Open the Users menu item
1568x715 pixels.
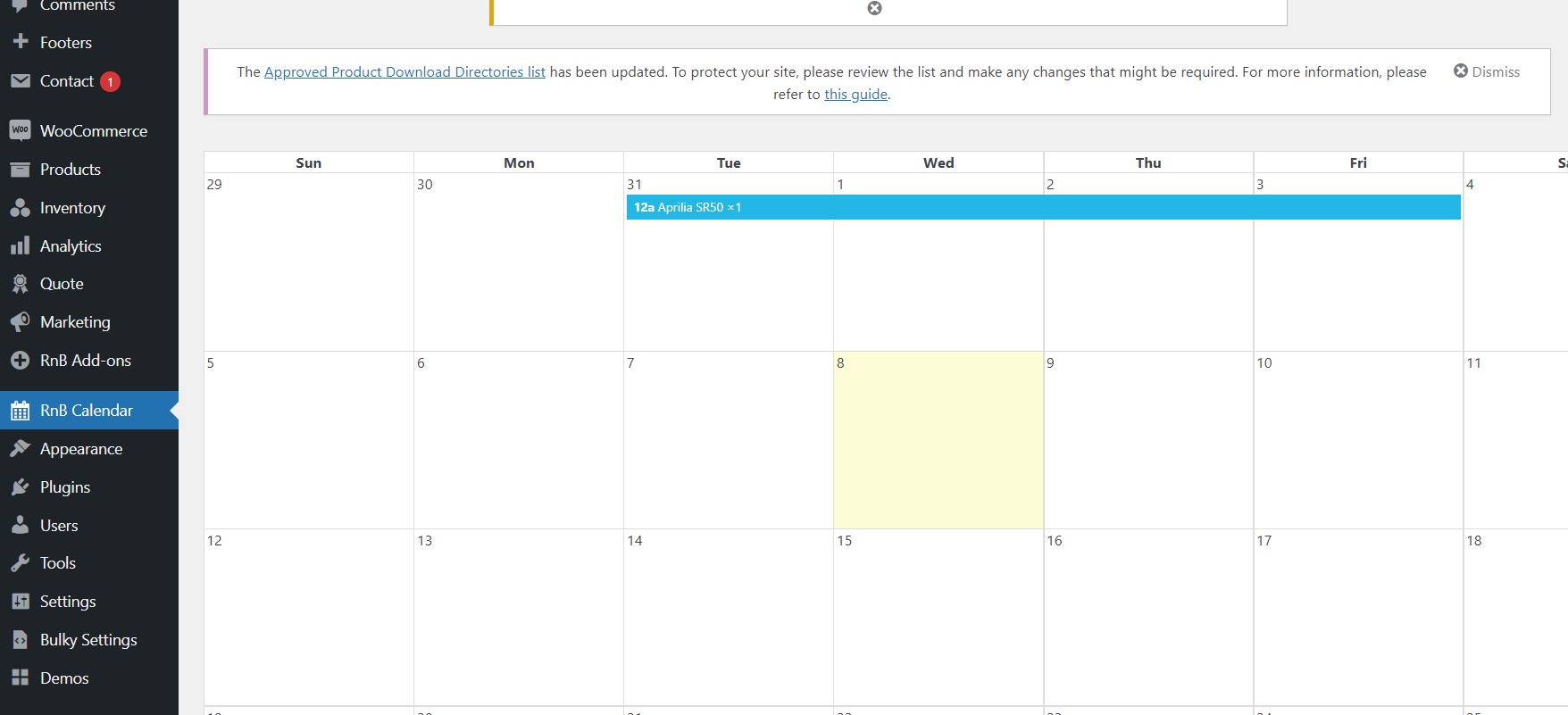tap(59, 526)
